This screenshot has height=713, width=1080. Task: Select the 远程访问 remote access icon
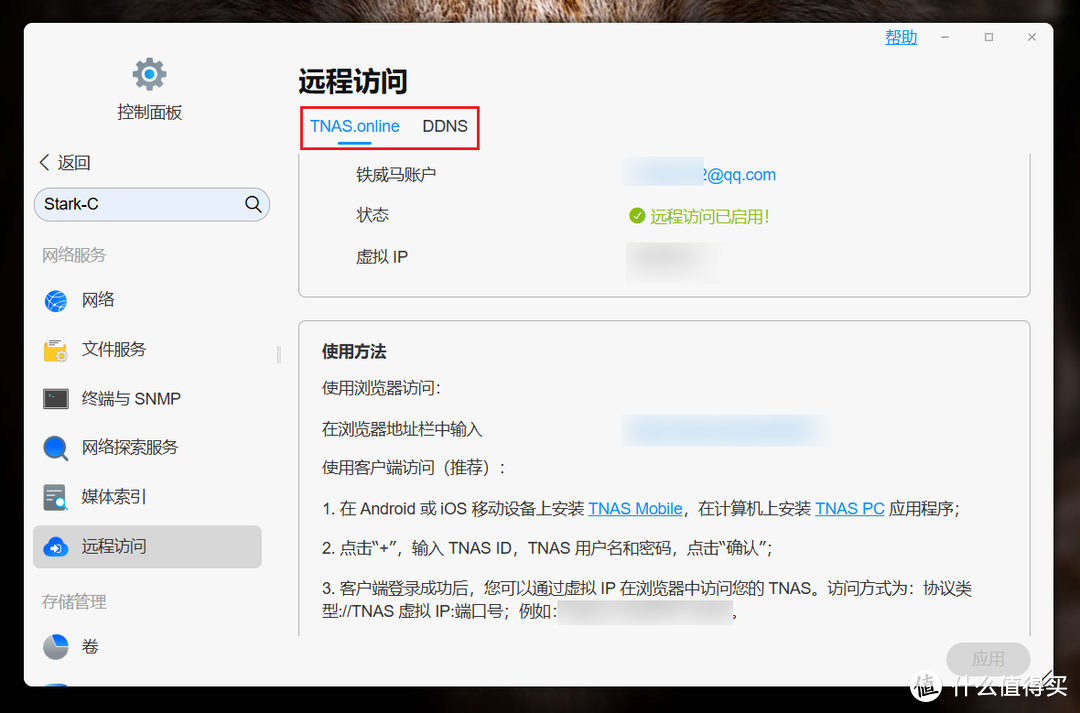point(55,546)
